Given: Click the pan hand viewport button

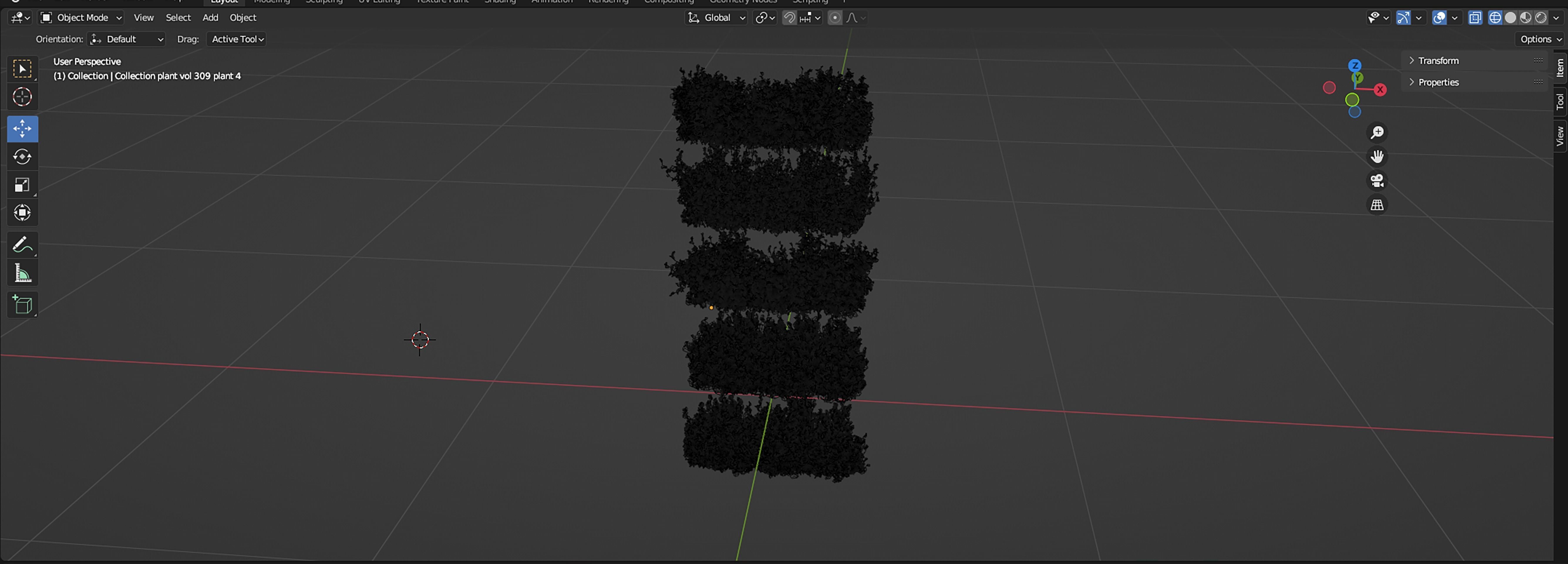Looking at the screenshot, I should point(1377,157).
